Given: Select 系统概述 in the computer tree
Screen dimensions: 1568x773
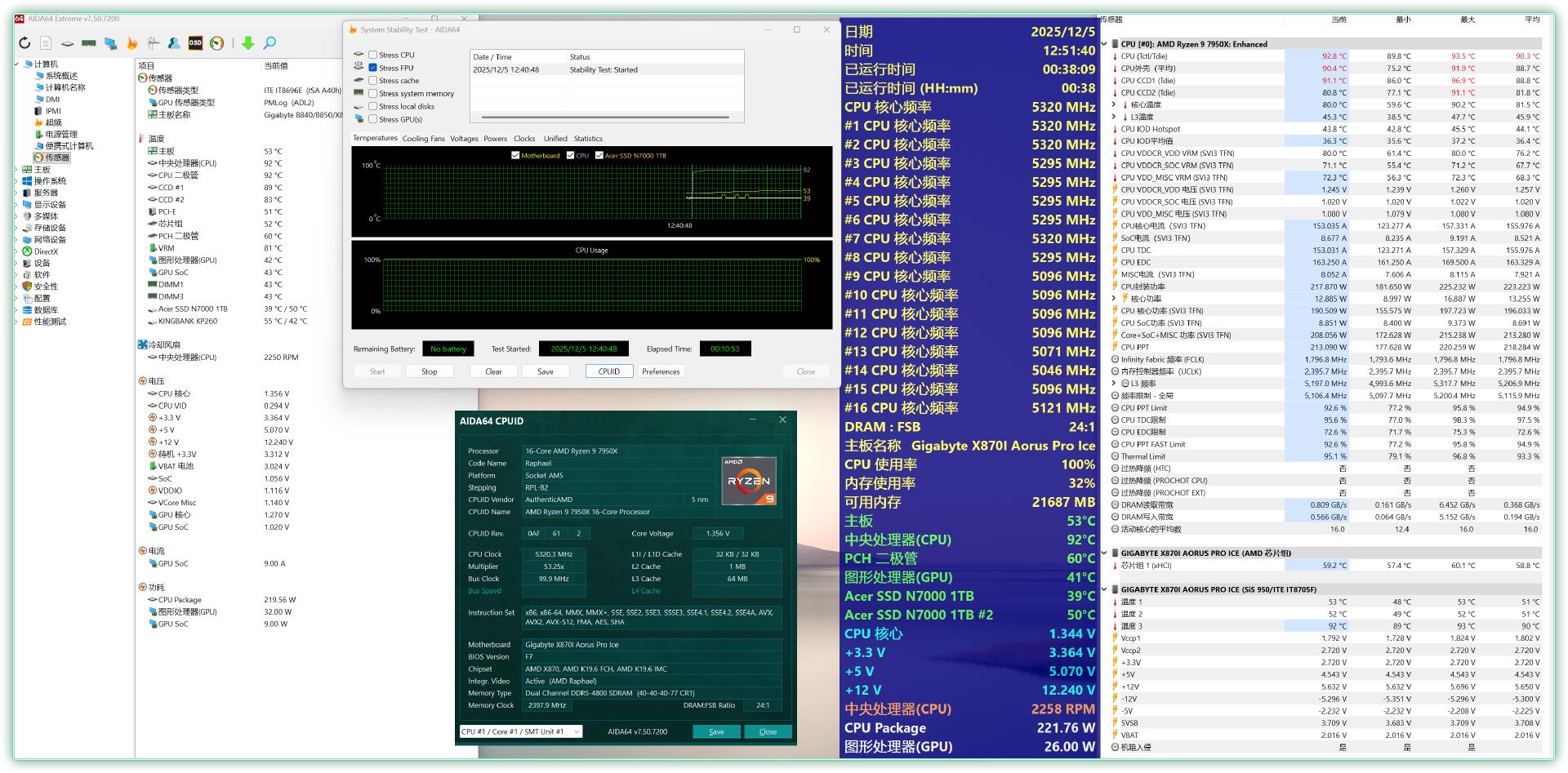Looking at the screenshot, I should [61, 76].
